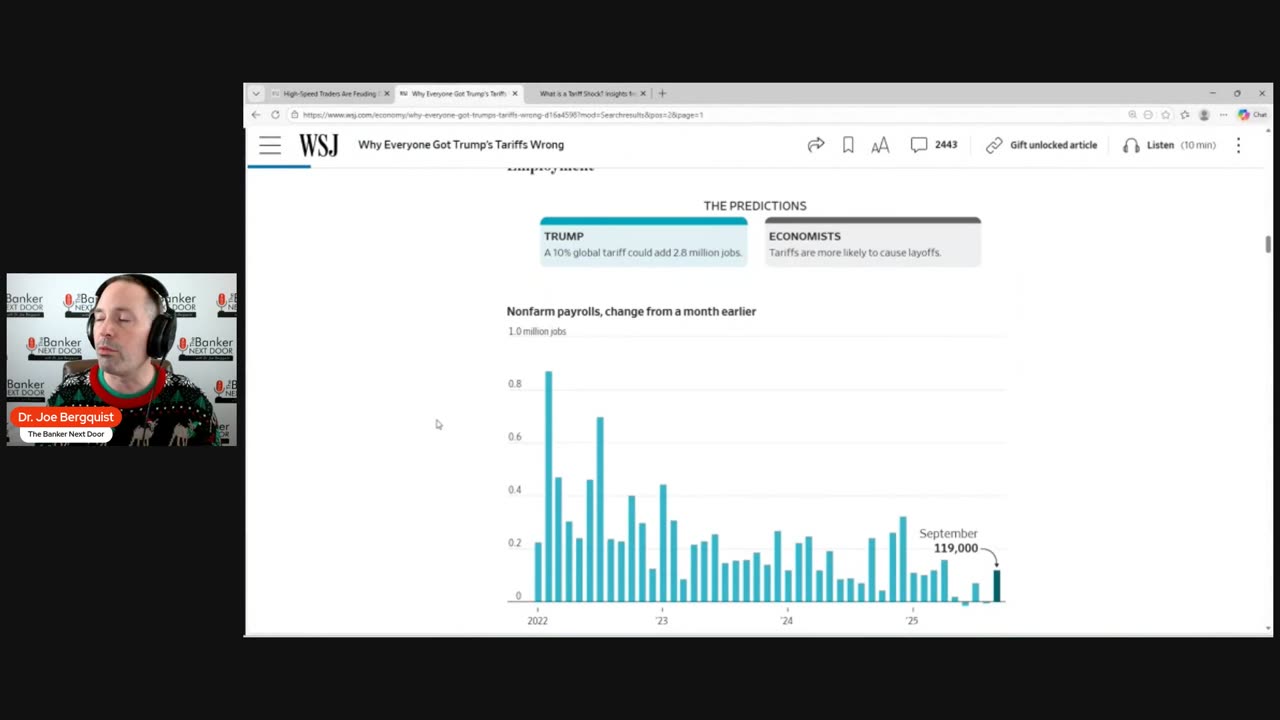
Task: Click scrollbar down arrow
Action: [x=1268, y=629]
